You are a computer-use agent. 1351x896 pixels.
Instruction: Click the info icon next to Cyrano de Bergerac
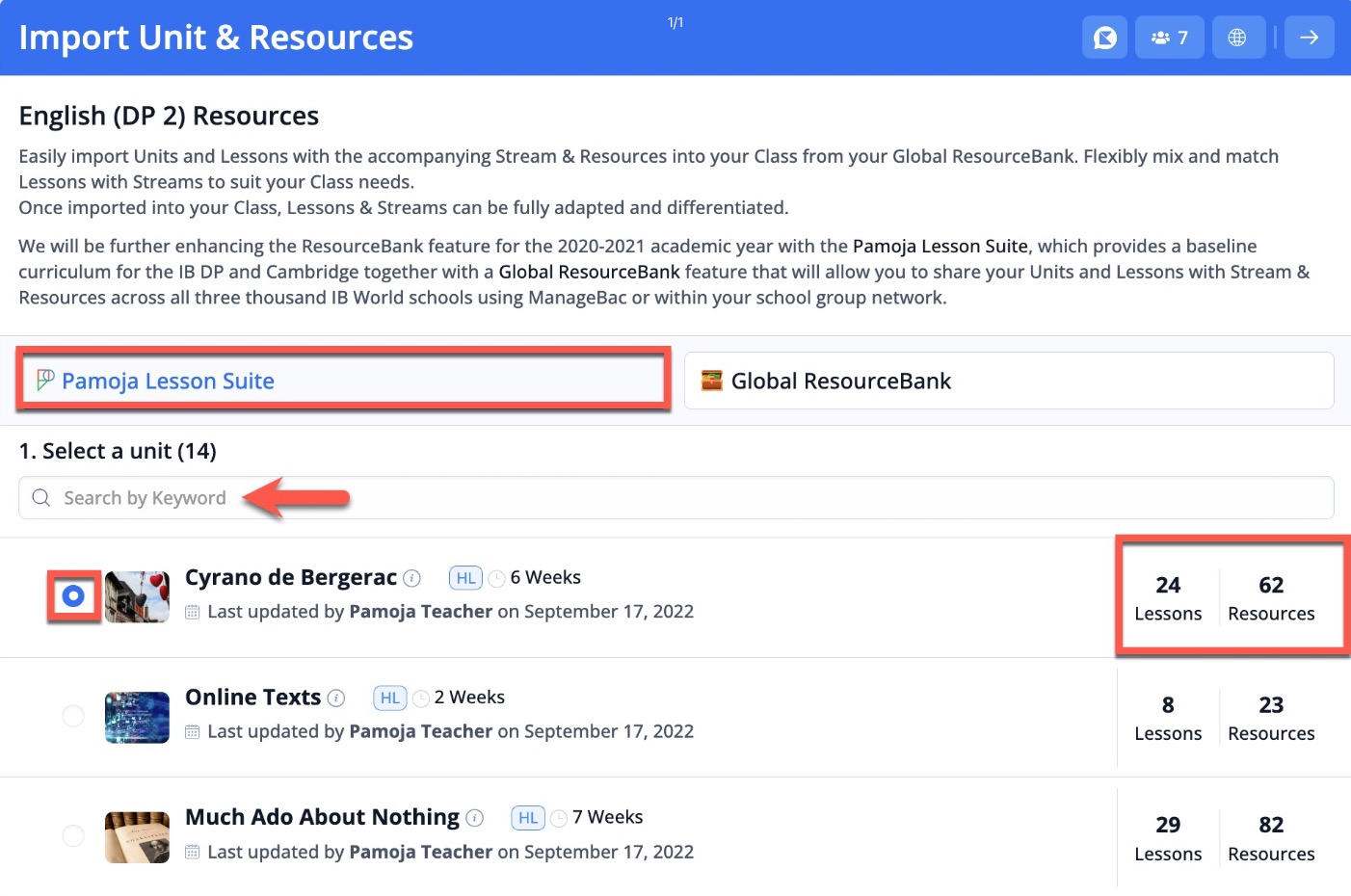pos(412,578)
